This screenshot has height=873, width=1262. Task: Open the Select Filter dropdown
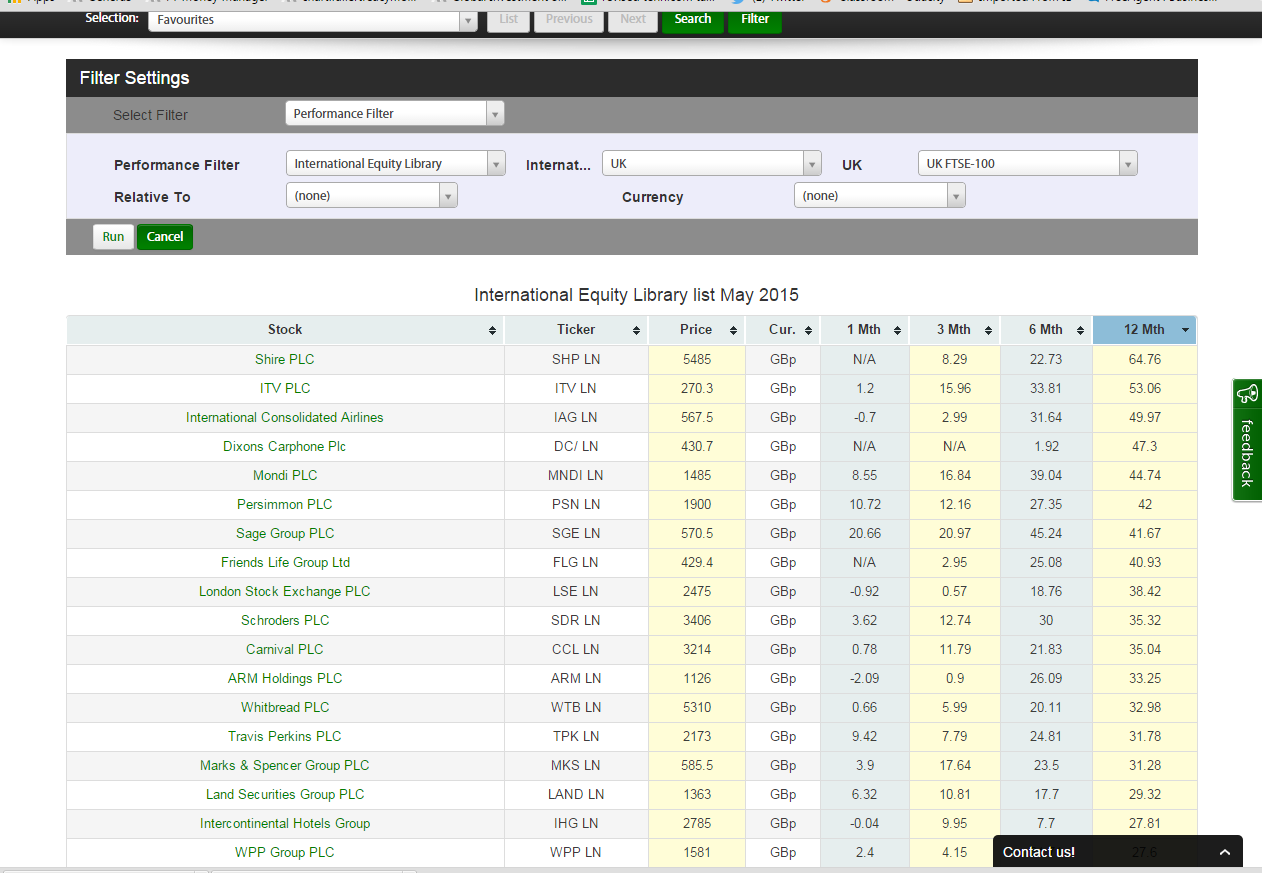point(394,114)
